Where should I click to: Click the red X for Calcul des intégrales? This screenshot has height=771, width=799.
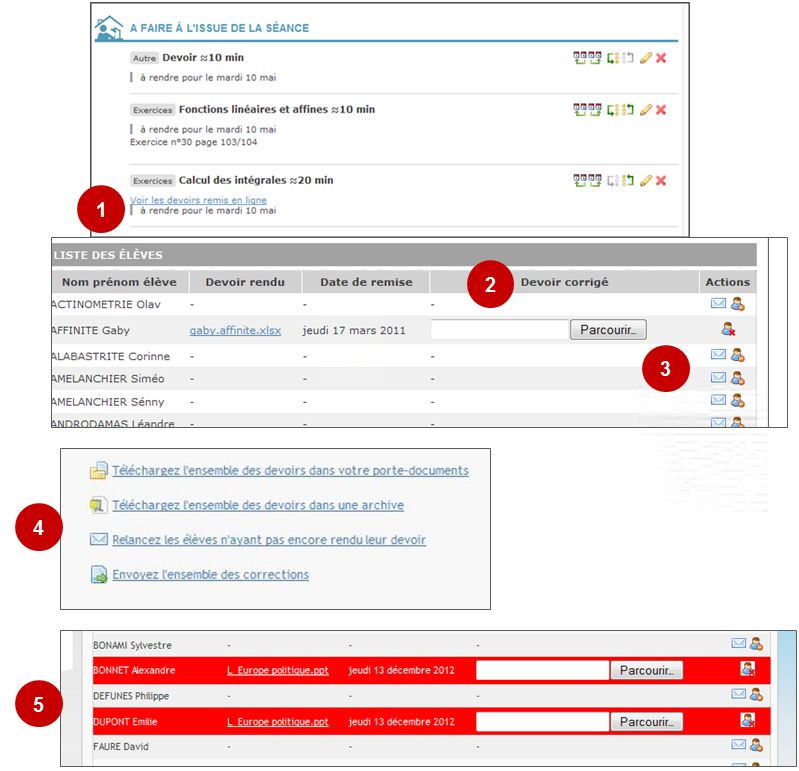click(x=661, y=181)
